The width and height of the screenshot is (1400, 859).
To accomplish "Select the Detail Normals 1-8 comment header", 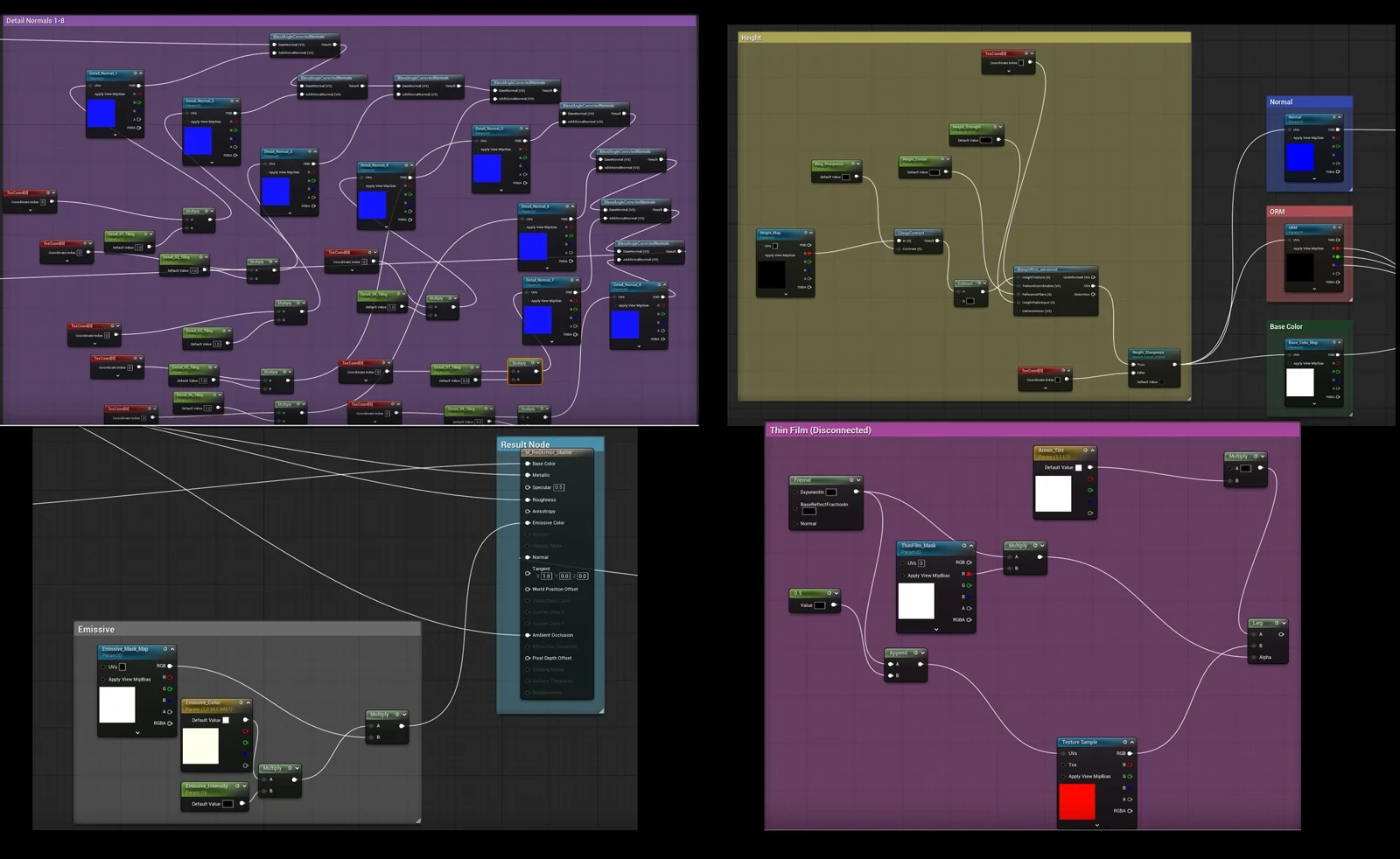I will tap(349, 20).
